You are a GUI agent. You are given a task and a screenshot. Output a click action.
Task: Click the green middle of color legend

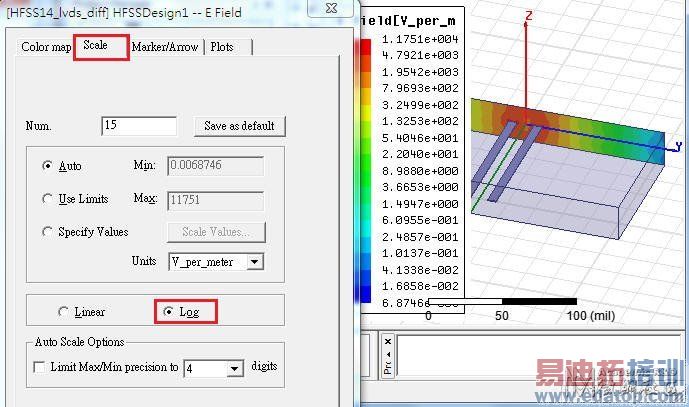365,171
